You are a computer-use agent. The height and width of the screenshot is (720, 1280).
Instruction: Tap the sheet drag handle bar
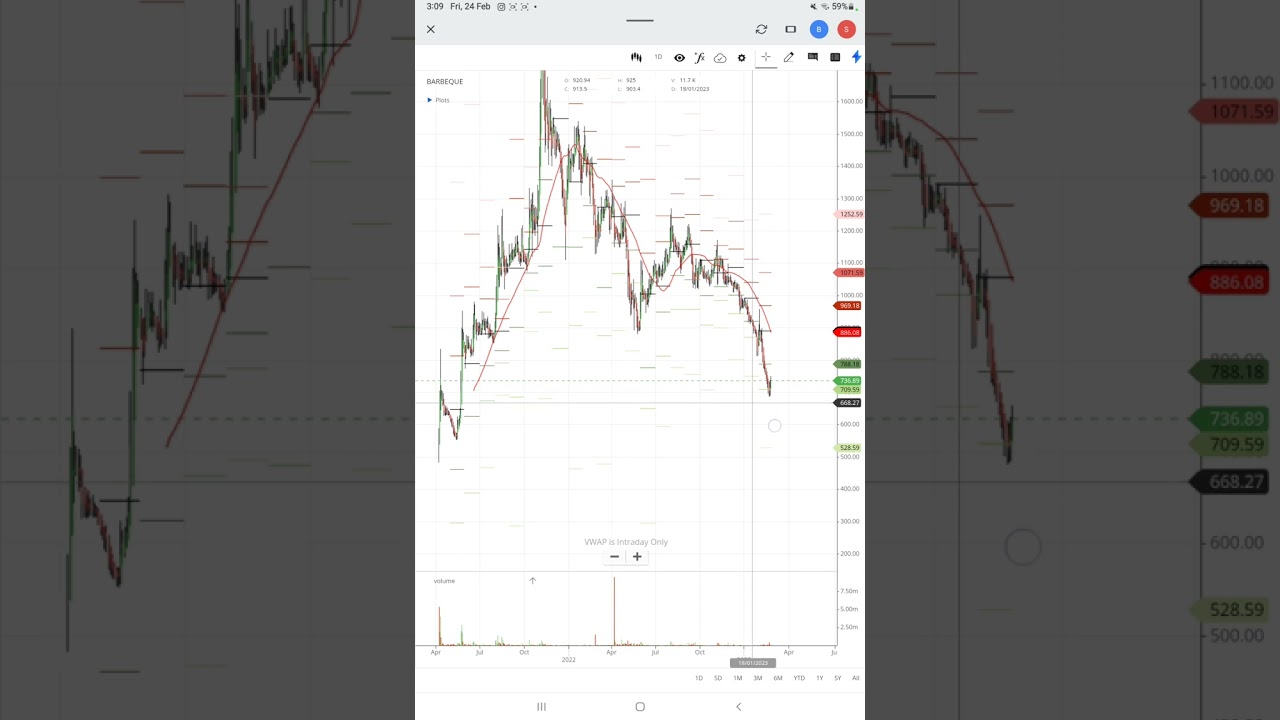pos(640,20)
